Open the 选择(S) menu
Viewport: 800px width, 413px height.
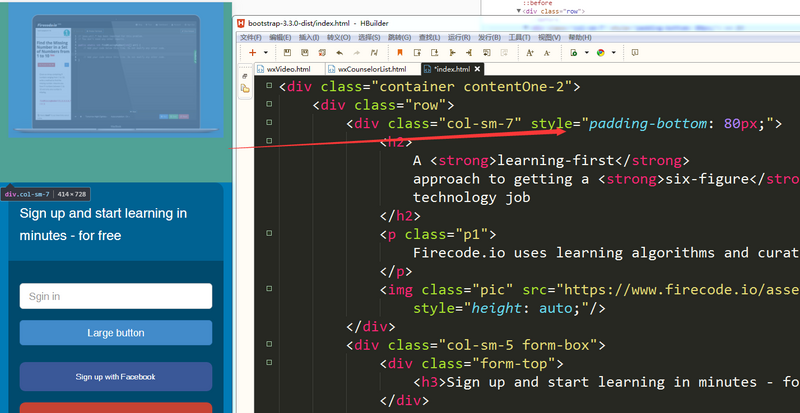(x=369, y=38)
